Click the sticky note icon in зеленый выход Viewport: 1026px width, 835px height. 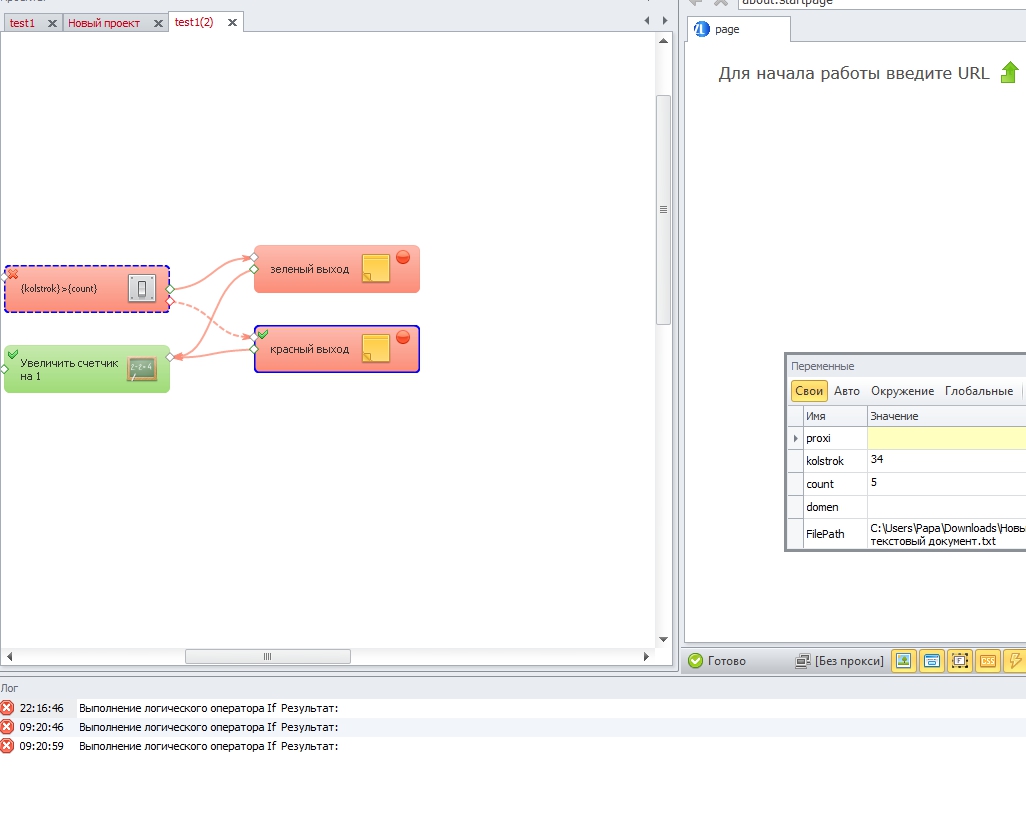(376, 268)
